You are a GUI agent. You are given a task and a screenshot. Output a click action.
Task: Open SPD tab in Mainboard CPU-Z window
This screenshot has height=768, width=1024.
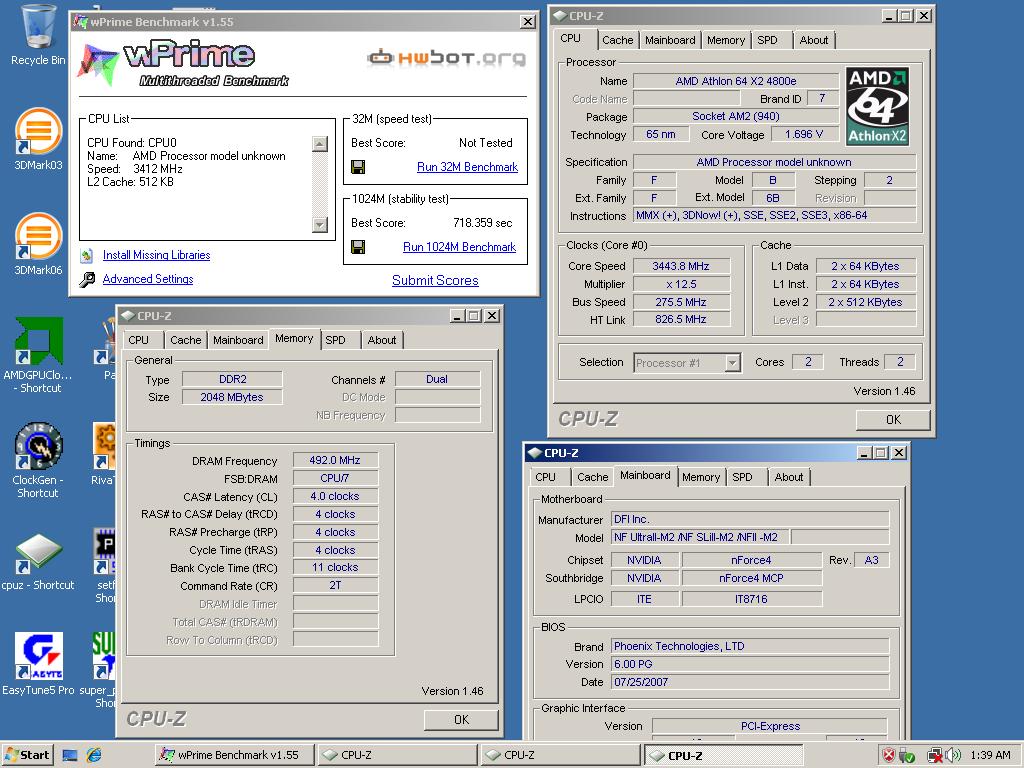[743, 477]
